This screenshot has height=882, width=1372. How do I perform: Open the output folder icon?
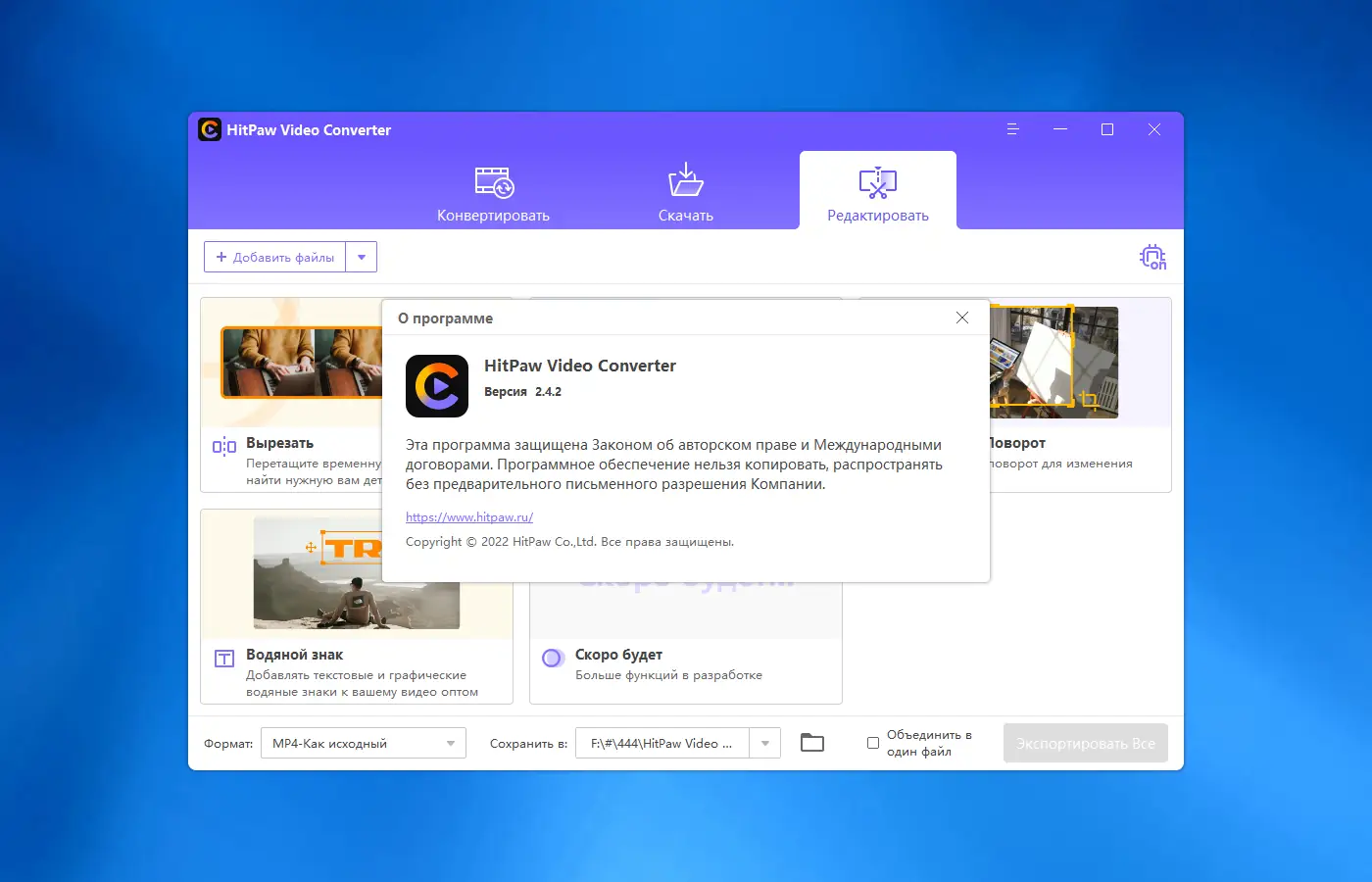click(x=812, y=743)
